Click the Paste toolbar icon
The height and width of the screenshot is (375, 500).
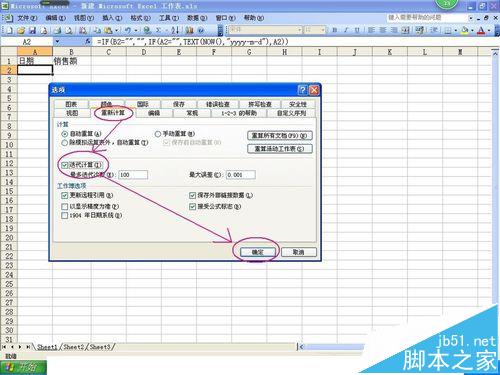[108, 30]
